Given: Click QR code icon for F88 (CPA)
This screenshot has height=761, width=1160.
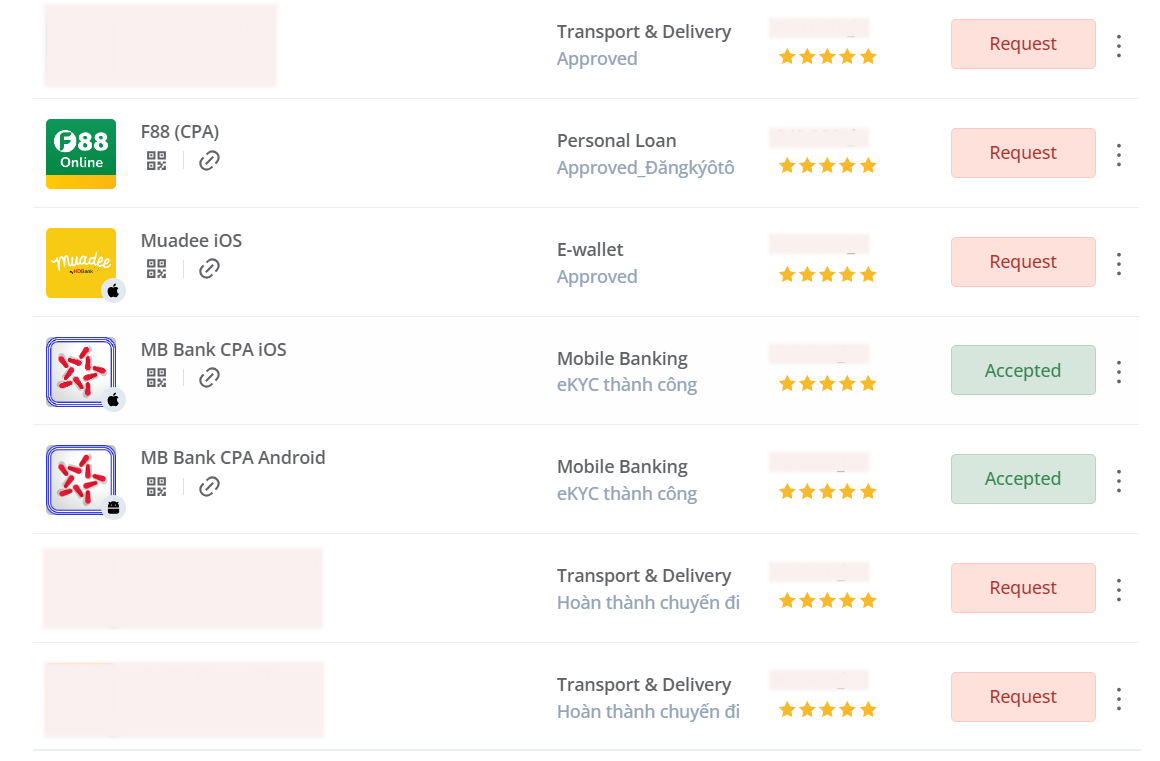Looking at the screenshot, I should 156,160.
